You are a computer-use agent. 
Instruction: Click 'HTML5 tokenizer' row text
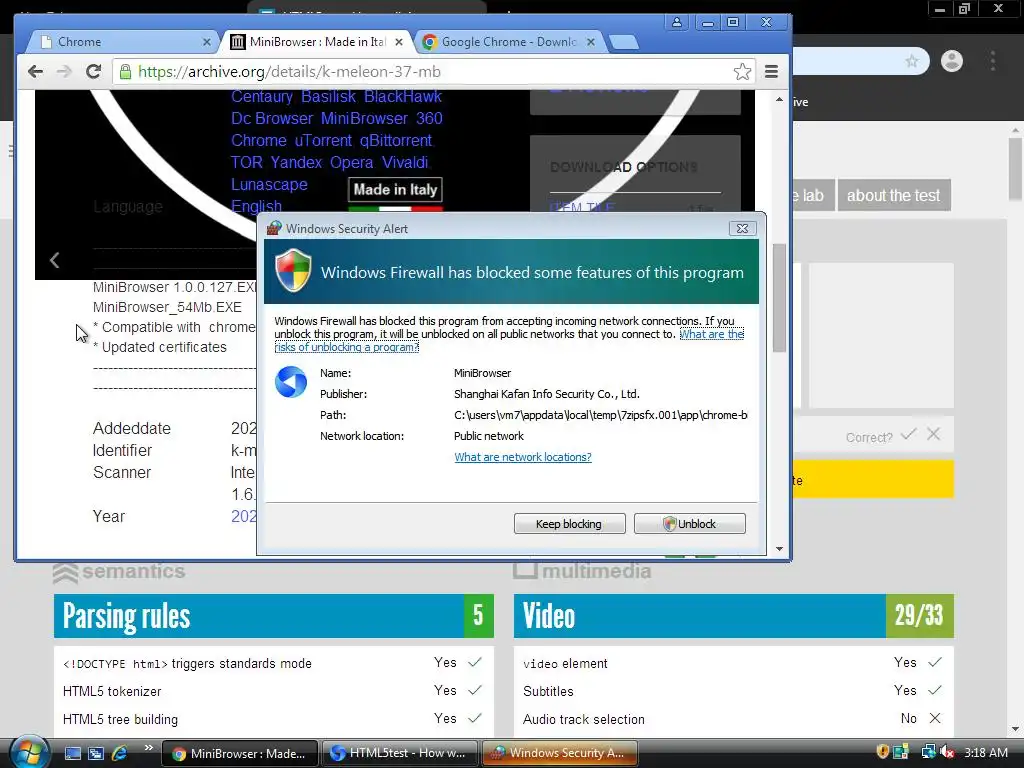(112, 692)
